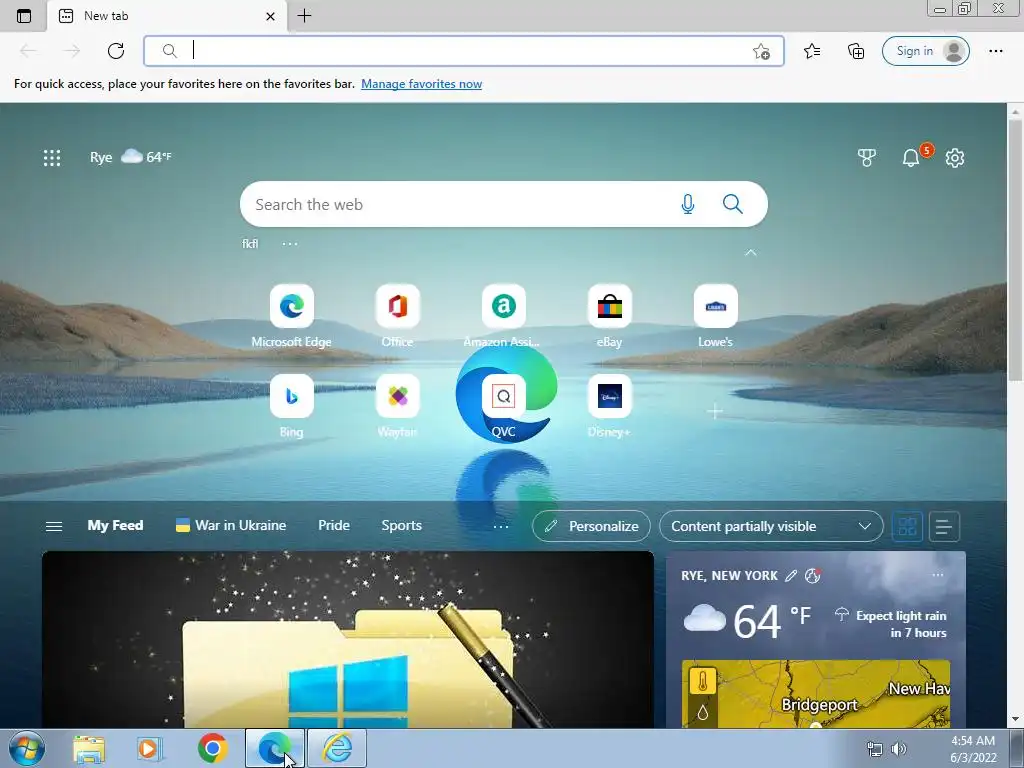Image resolution: width=1024 pixels, height=768 pixels.
Task: Open the Collections icon
Action: (856, 51)
